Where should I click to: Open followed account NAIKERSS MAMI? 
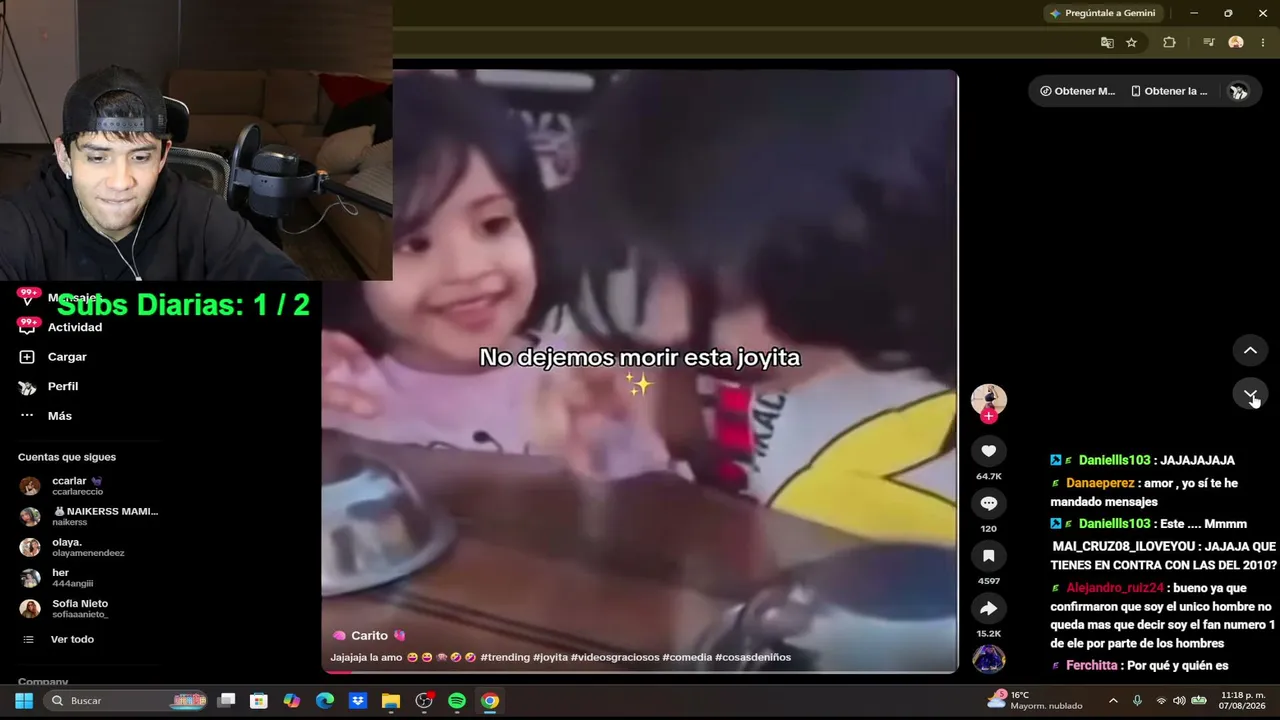point(89,516)
